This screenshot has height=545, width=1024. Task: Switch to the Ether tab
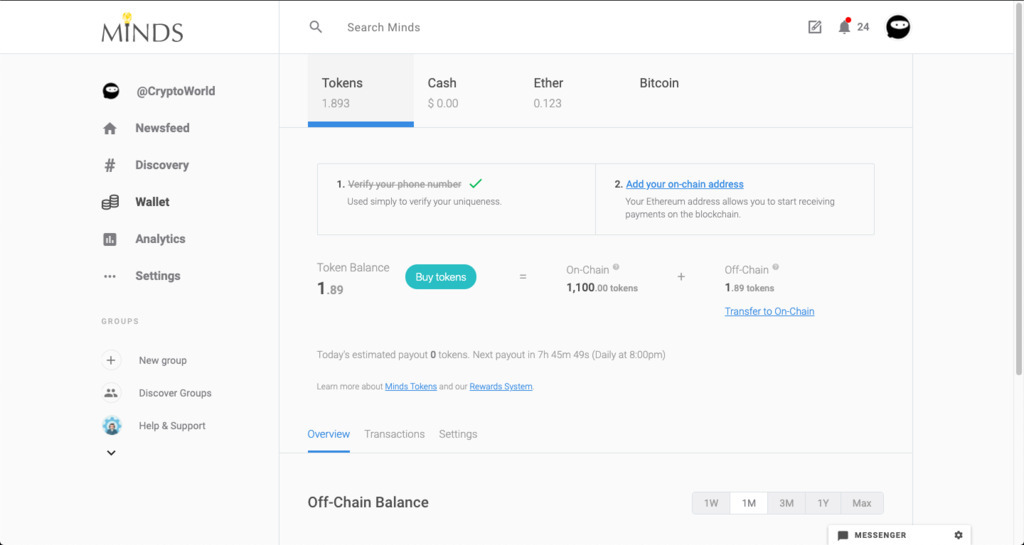(x=548, y=91)
